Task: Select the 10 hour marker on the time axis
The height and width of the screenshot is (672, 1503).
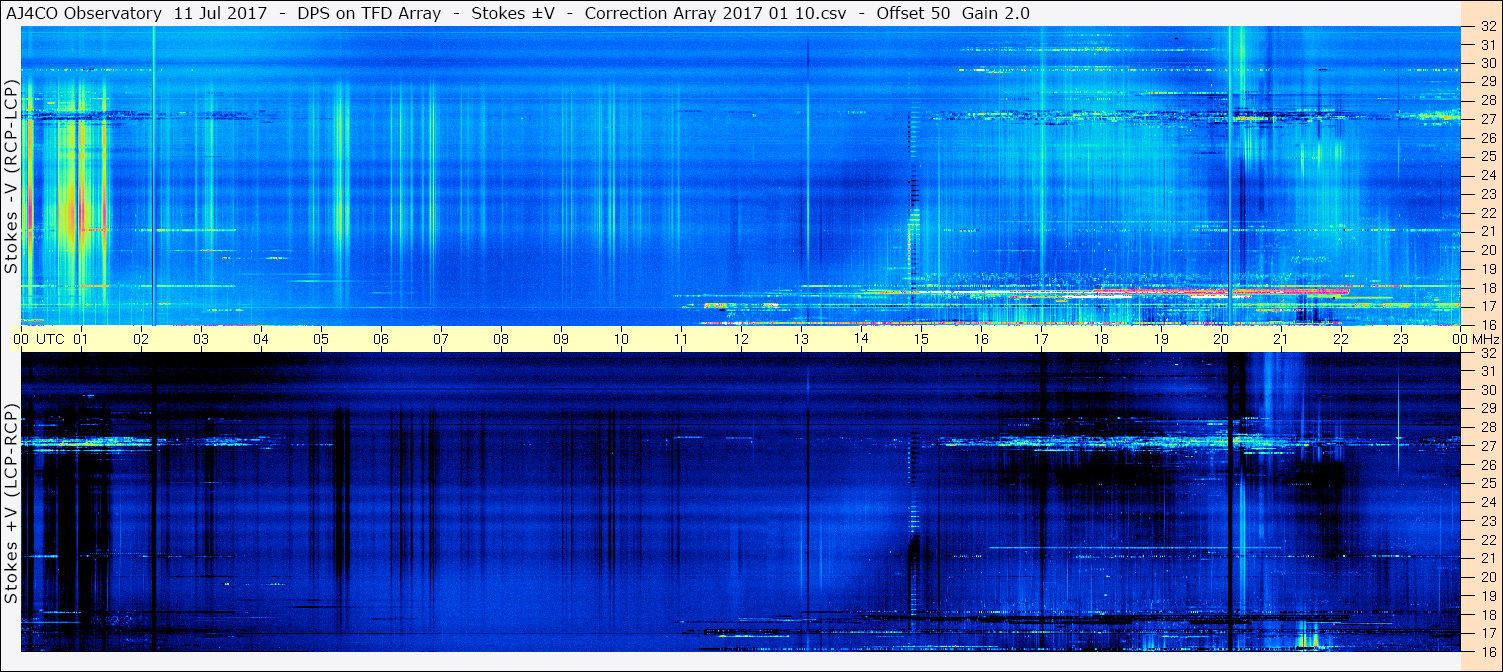Action: pyautogui.click(x=621, y=339)
